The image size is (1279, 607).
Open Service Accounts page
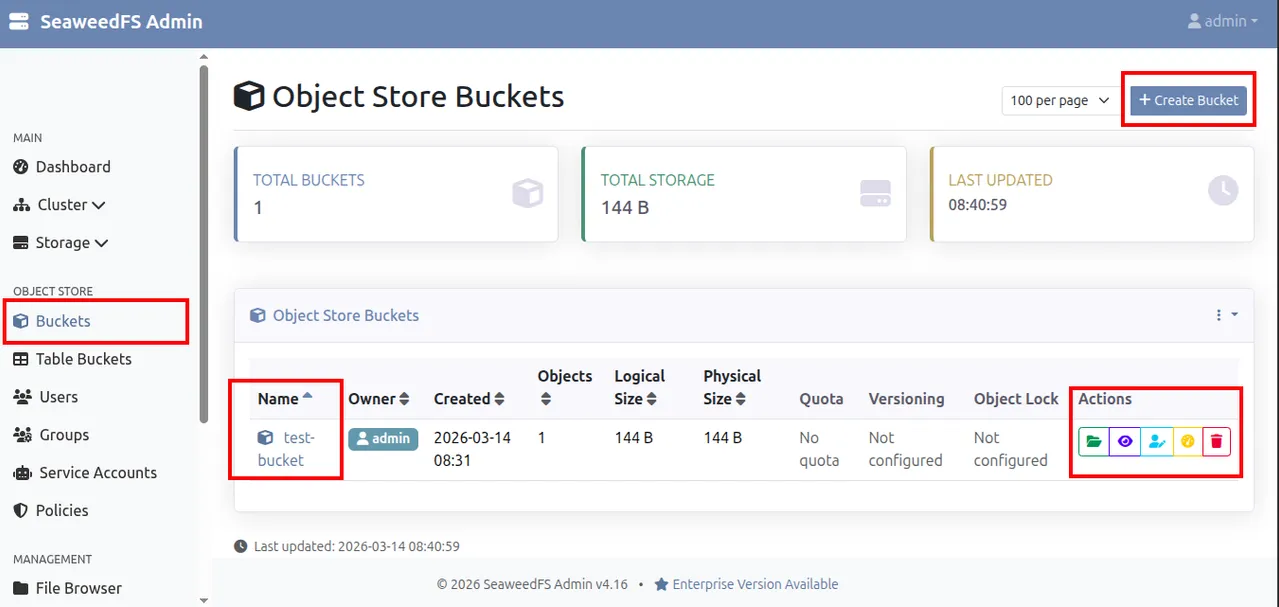click(85, 473)
